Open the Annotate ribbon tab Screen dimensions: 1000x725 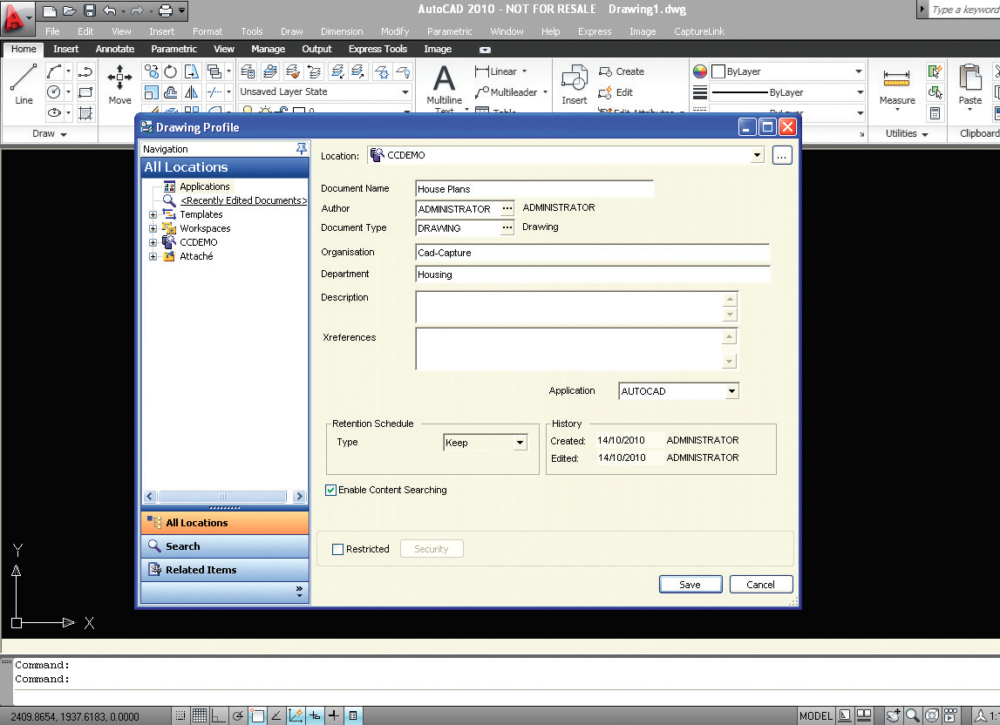tap(115, 49)
